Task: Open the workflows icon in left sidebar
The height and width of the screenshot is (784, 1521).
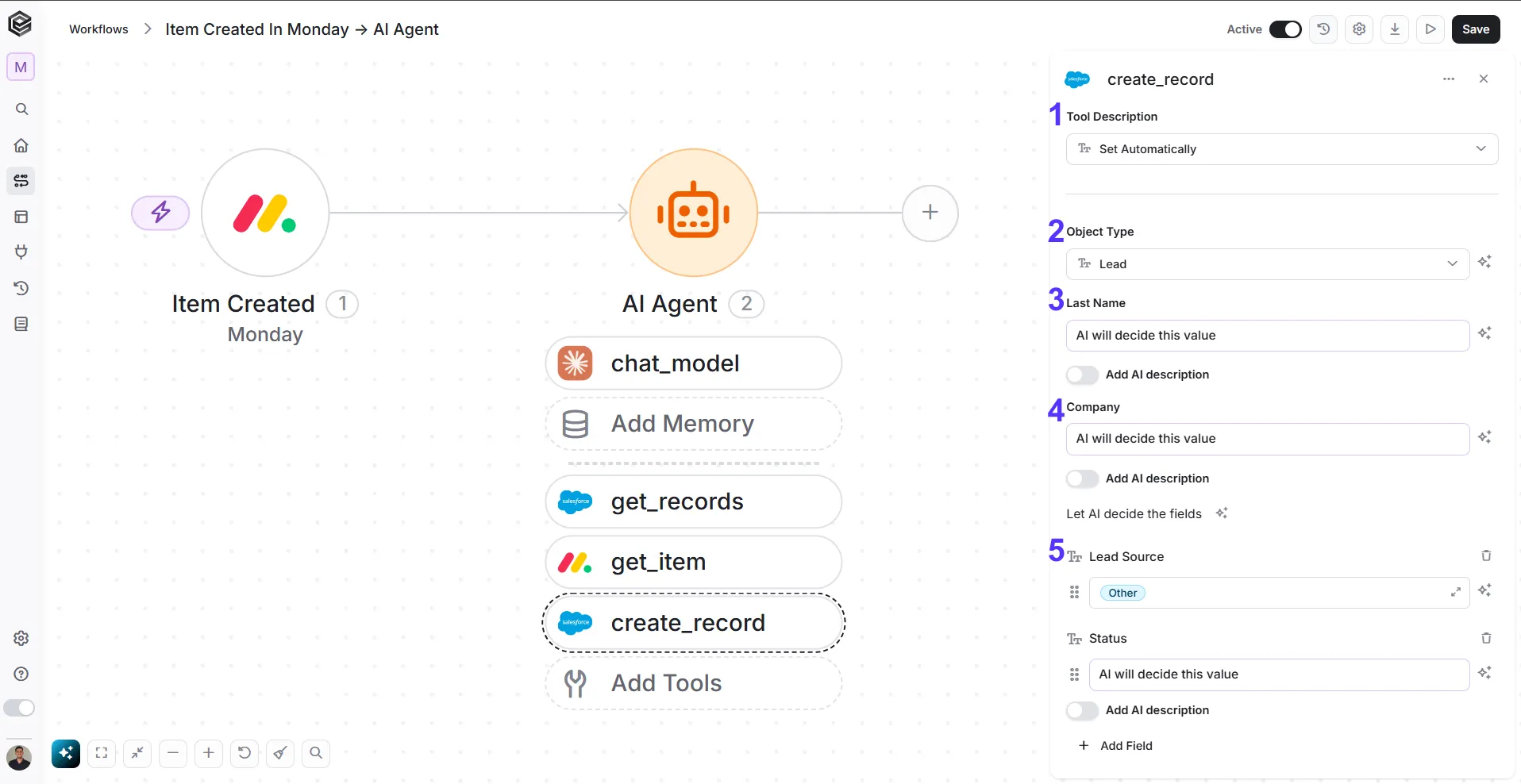Action: (x=21, y=181)
